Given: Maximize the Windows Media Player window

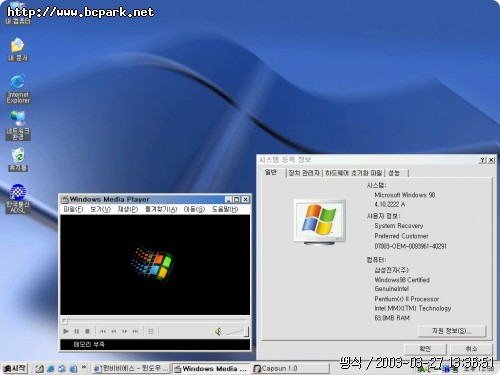Looking at the screenshot, I should point(236,199).
